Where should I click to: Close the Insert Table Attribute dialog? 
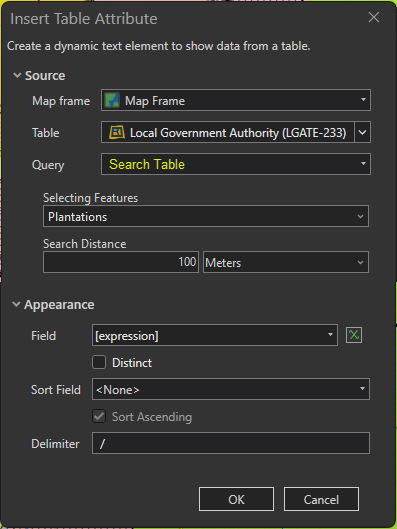click(x=374, y=17)
